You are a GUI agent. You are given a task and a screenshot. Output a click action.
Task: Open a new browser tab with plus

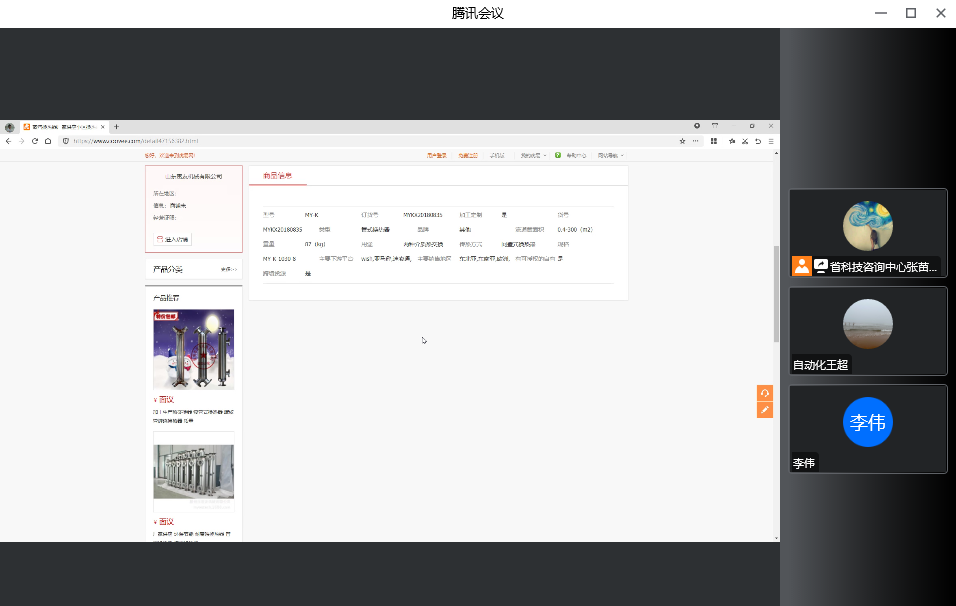[x=116, y=127]
